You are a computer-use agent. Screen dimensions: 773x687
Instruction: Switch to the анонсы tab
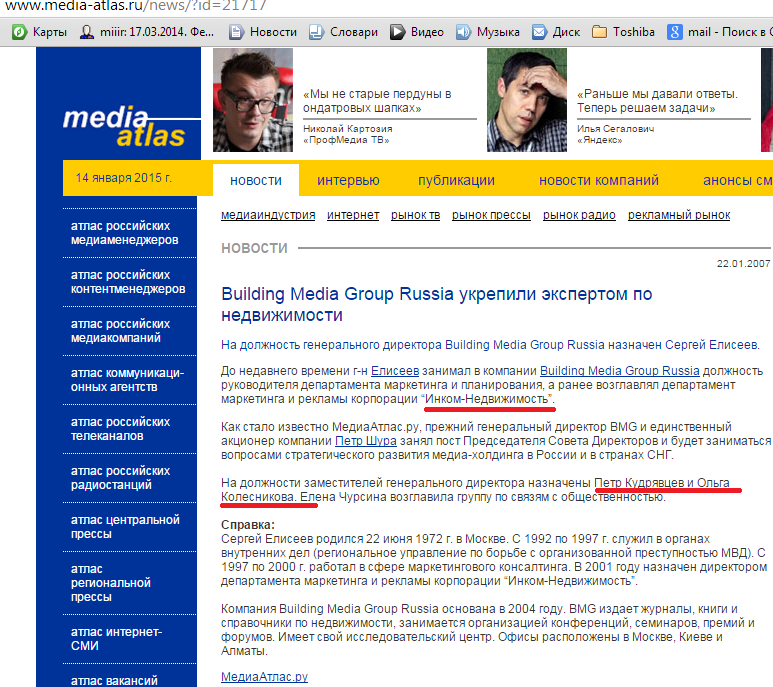click(x=738, y=180)
